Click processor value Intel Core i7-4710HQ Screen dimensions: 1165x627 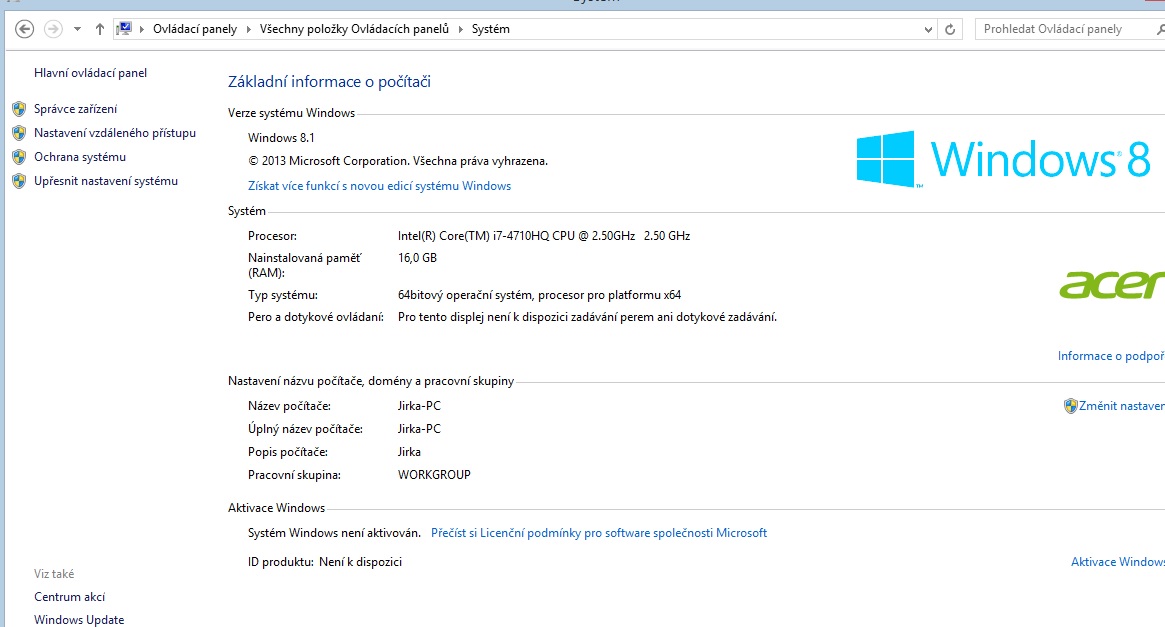coord(544,235)
